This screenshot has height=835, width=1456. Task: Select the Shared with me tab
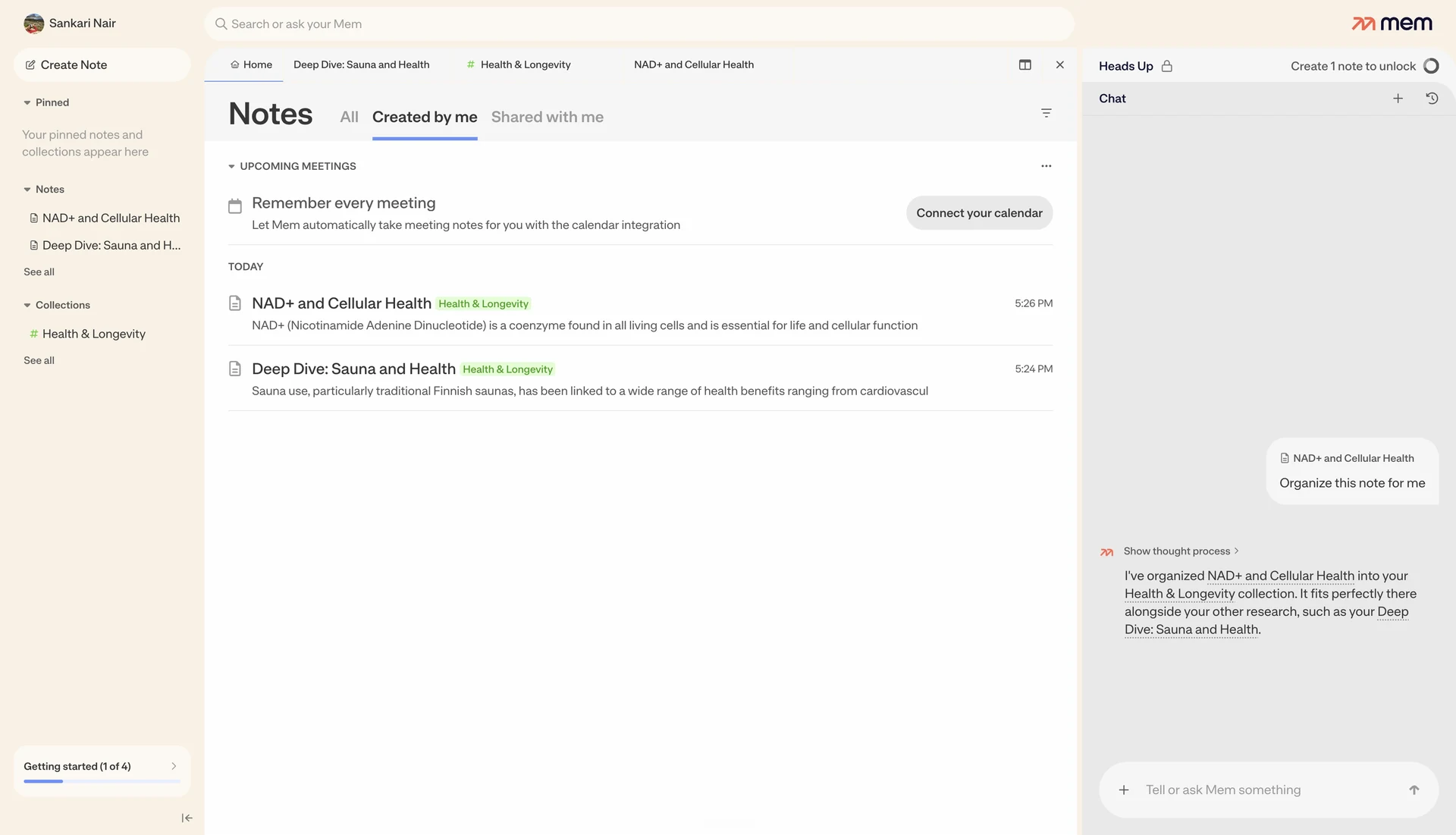[548, 118]
